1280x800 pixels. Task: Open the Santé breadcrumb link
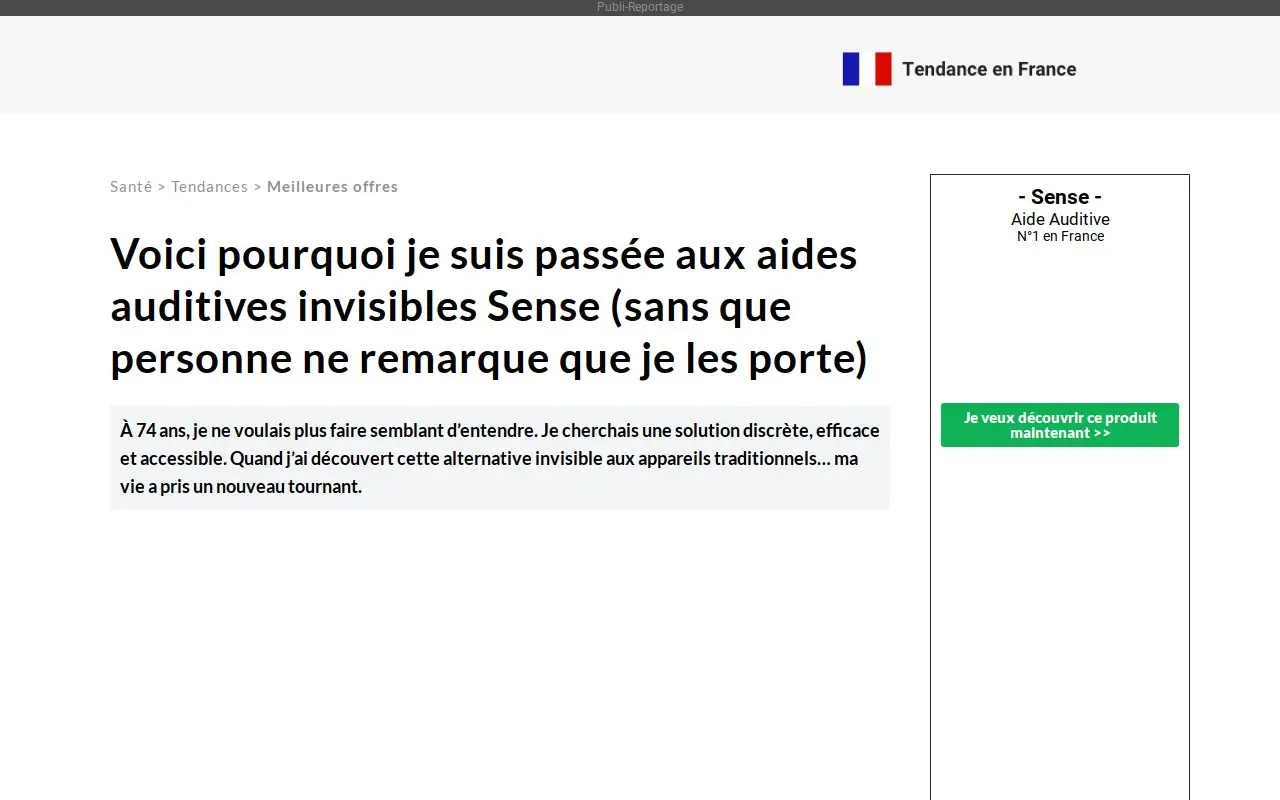point(131,187)
